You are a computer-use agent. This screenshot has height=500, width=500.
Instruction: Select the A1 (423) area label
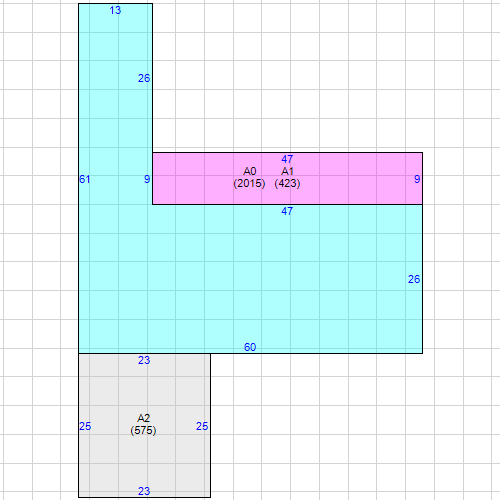(x=287, y=177)
